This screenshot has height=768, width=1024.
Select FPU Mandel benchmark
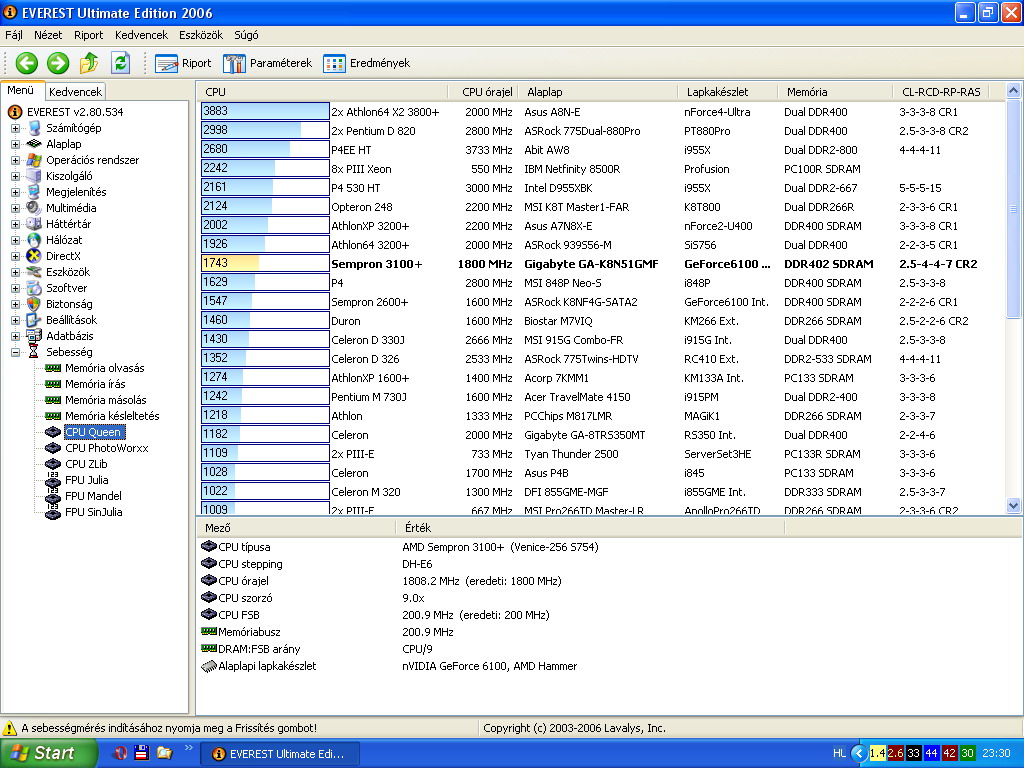click(93, 496)
